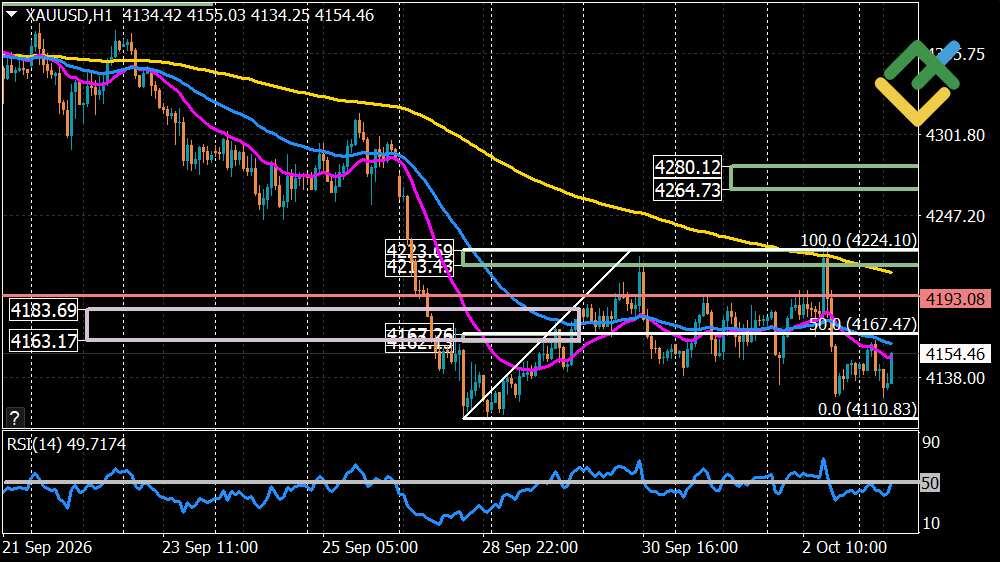Viewport: 1000px width, 562px height.
Task: Click the 2 Oct 10:00 time label
Action: coord(845,547)
